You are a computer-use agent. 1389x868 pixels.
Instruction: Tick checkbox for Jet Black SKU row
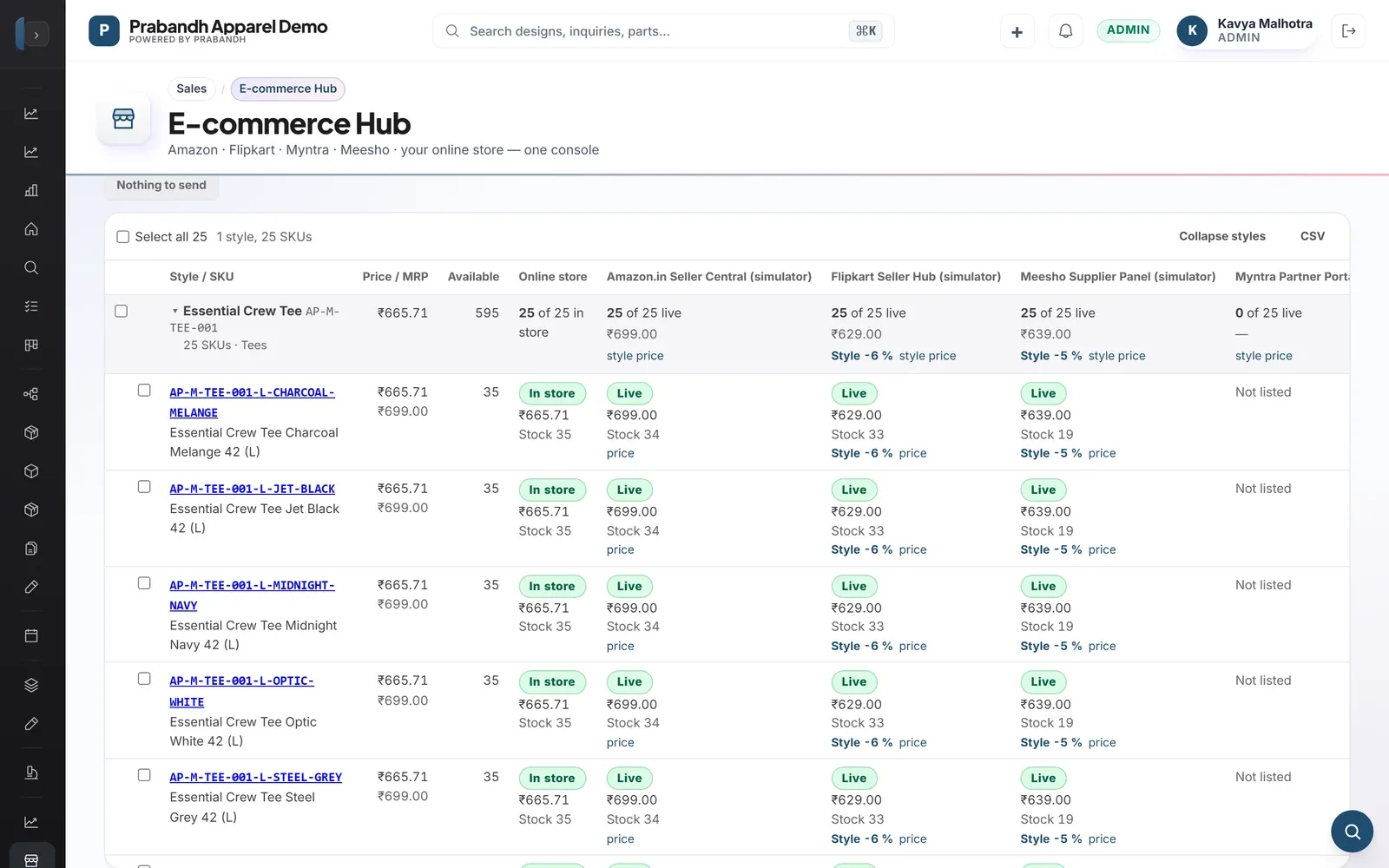pos(144,487)
